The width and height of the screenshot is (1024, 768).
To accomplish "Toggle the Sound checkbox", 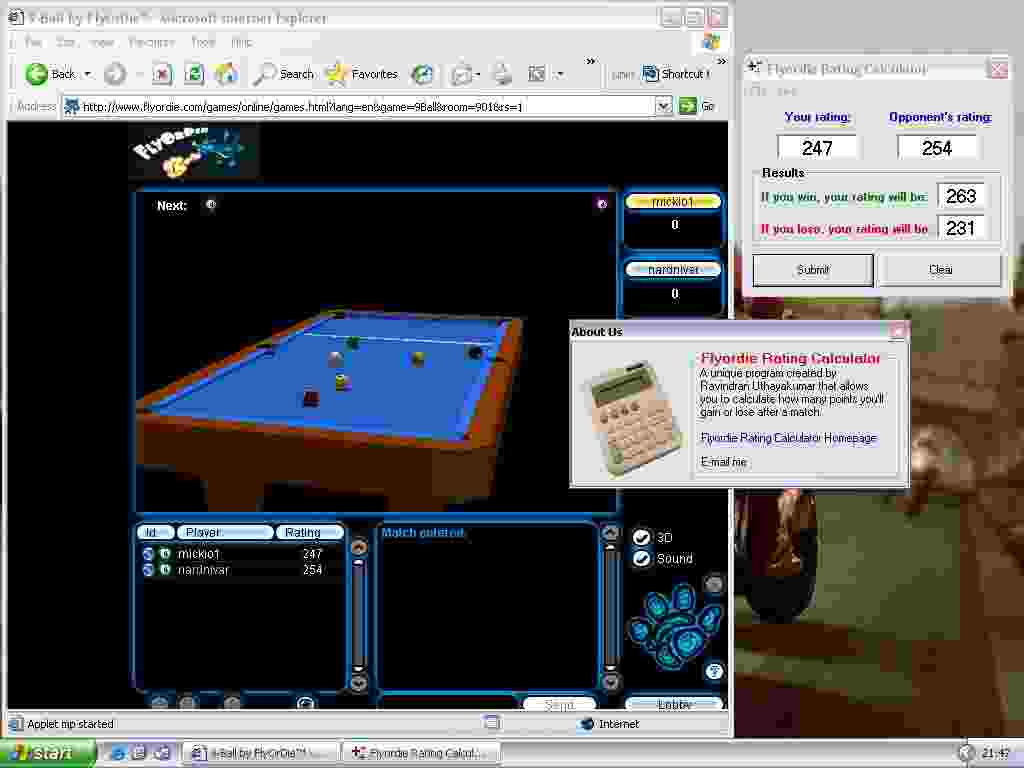I will click(641, 559).
